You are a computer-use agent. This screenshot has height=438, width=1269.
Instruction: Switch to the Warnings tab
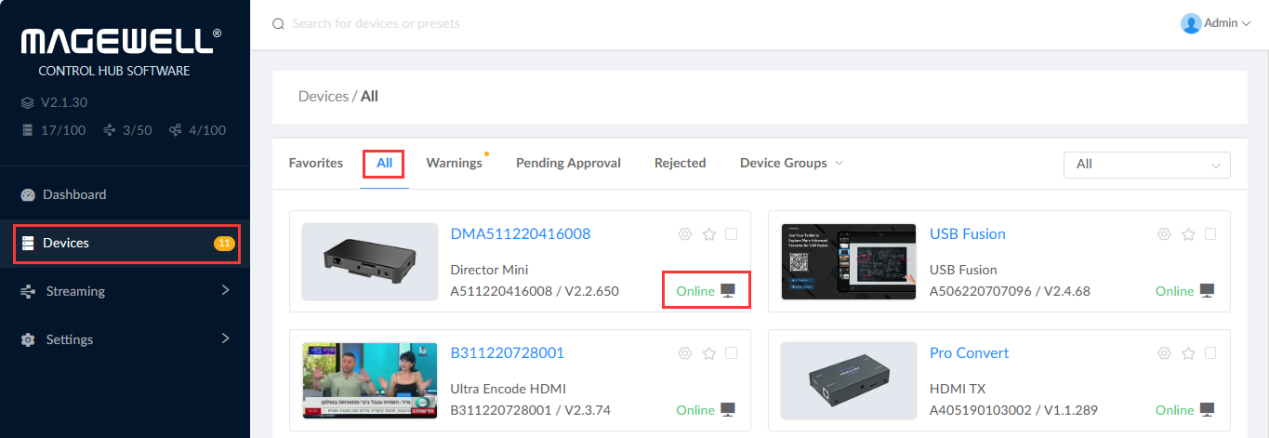[454, 163]
